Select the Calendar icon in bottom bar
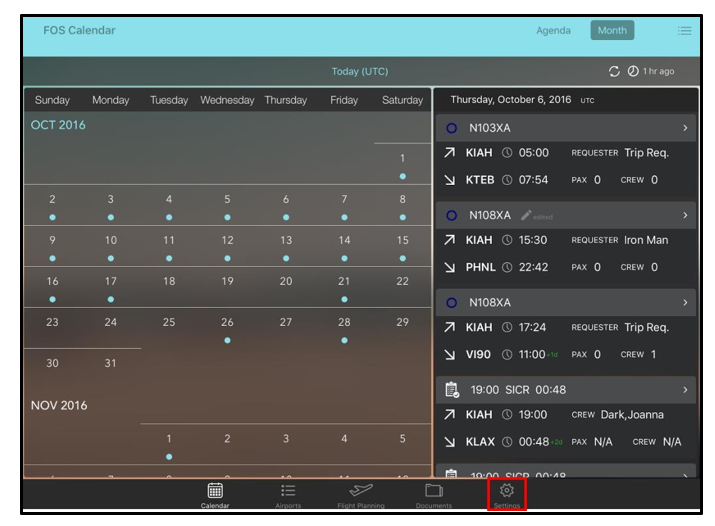Screen dimensions: 715x526 click(215, 491)
